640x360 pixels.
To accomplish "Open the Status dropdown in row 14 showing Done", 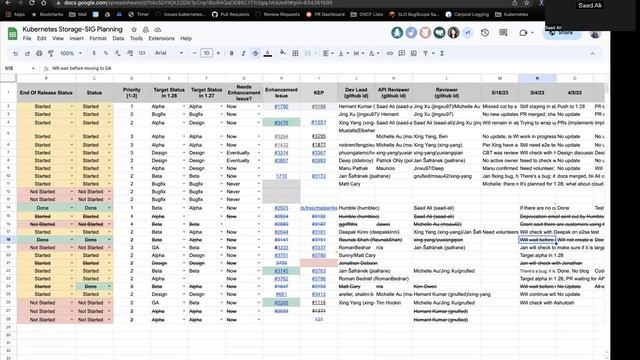I will pos(109,208).
